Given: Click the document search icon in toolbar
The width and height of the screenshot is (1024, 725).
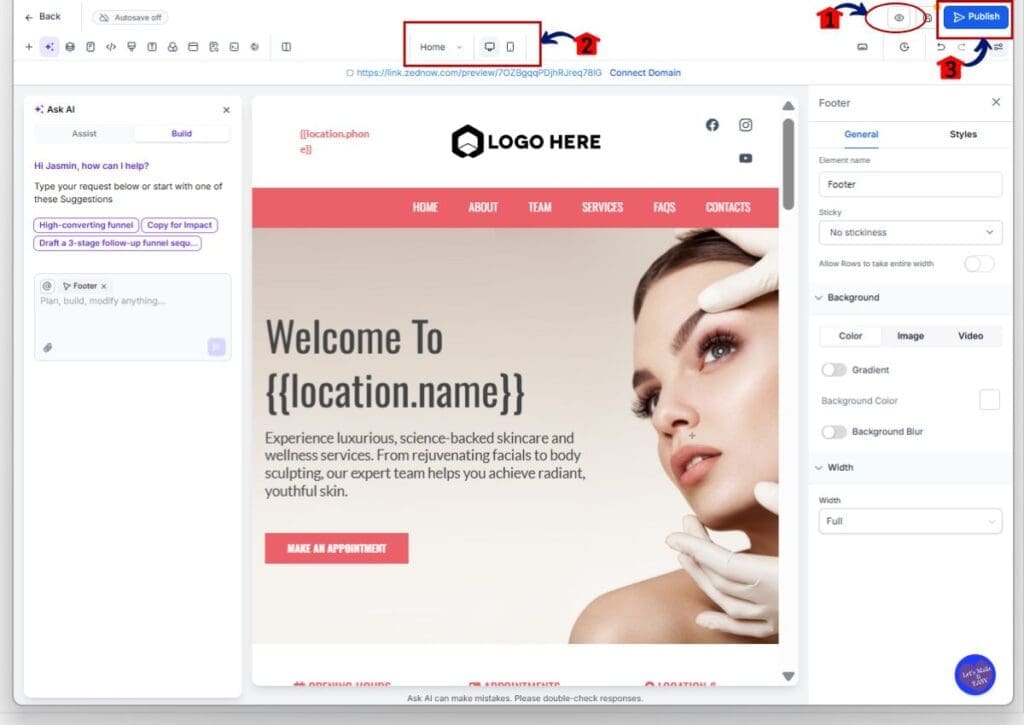Looking at the screenshot, I should point(214,47).
